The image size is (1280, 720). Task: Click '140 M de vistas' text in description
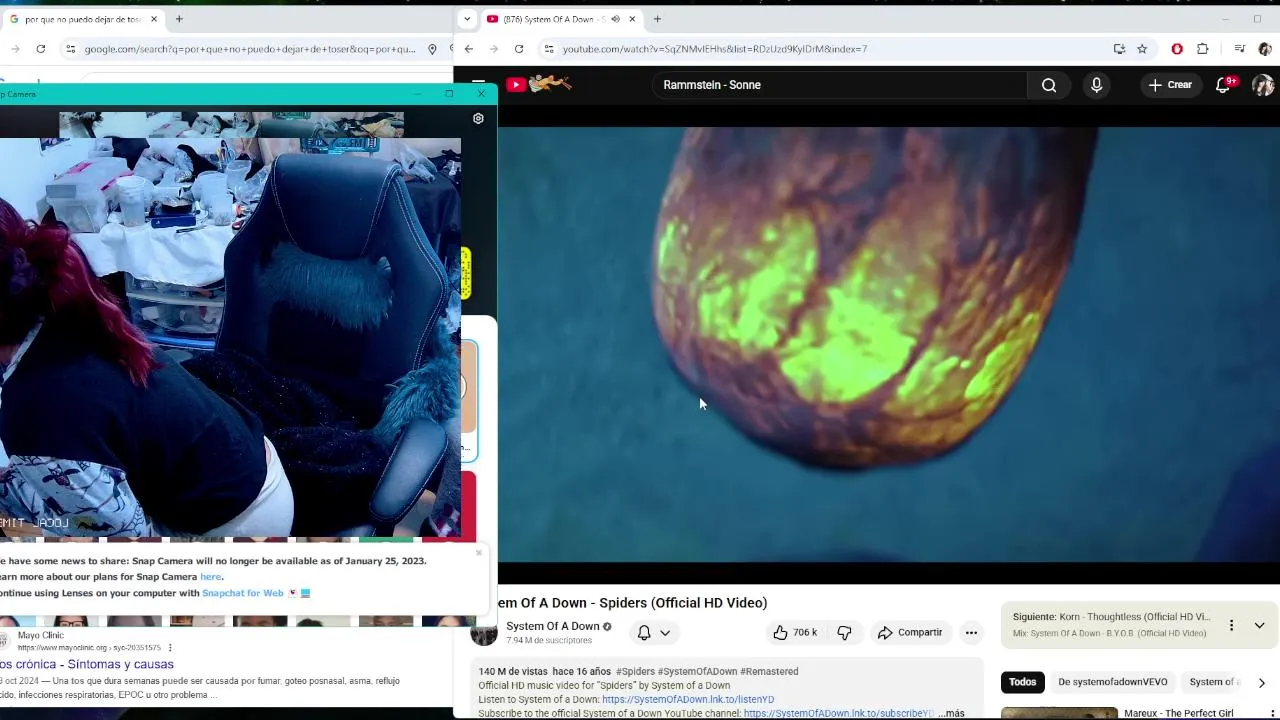[x=513, y=672]
